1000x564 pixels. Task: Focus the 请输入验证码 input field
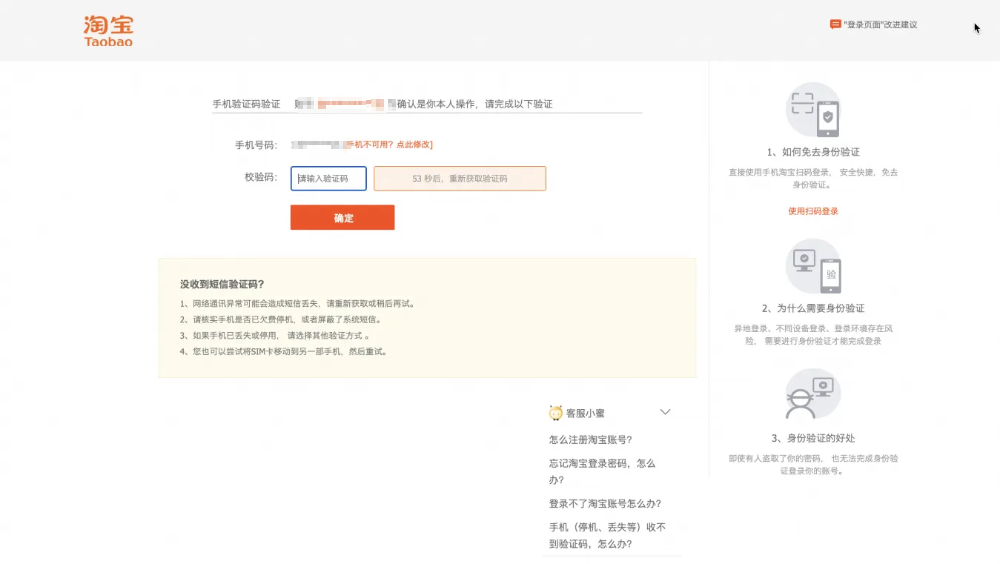(329, 178)
